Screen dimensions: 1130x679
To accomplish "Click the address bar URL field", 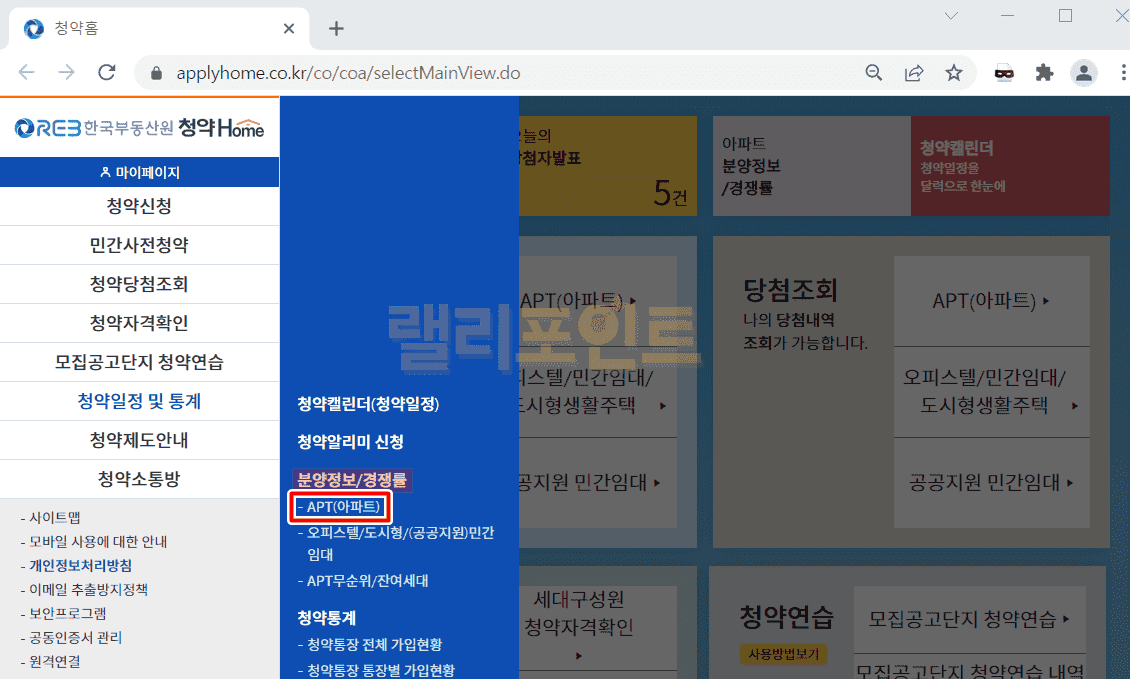I will click(x=500, y=73).
